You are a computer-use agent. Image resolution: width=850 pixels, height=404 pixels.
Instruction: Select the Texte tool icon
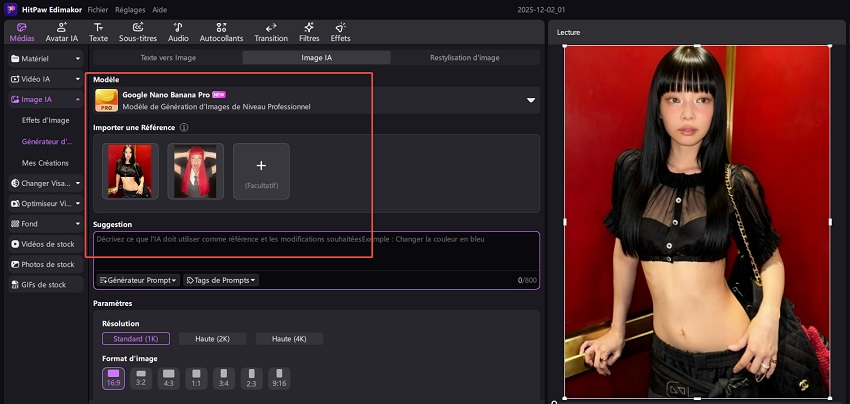[x=98, y=32]
